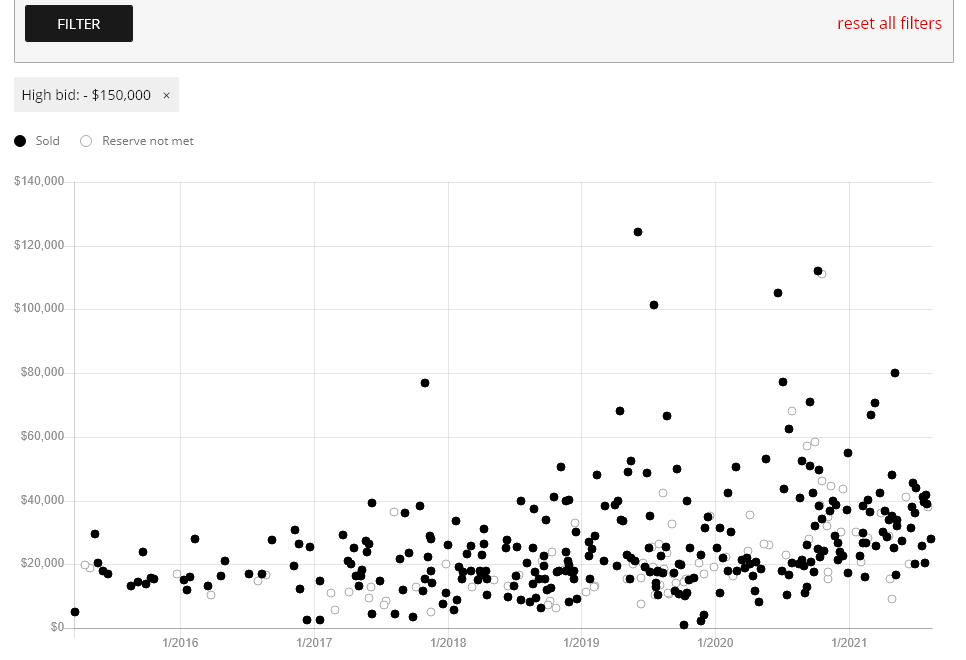The width and height of the screenshot is (966, 660).
Task: Select the sold point near $66,000 in mid 2019
Action: [x=667, y=416]
